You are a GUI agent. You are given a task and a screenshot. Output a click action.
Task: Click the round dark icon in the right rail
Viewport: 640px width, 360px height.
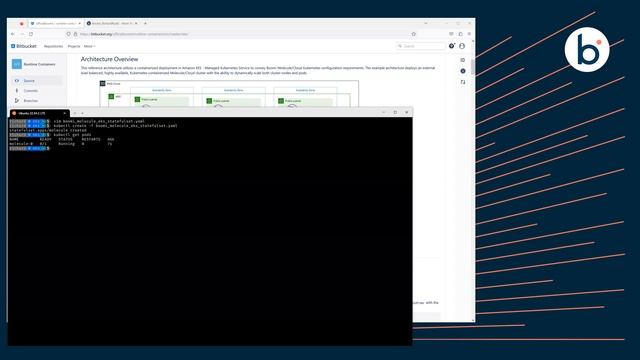[463, 71]
